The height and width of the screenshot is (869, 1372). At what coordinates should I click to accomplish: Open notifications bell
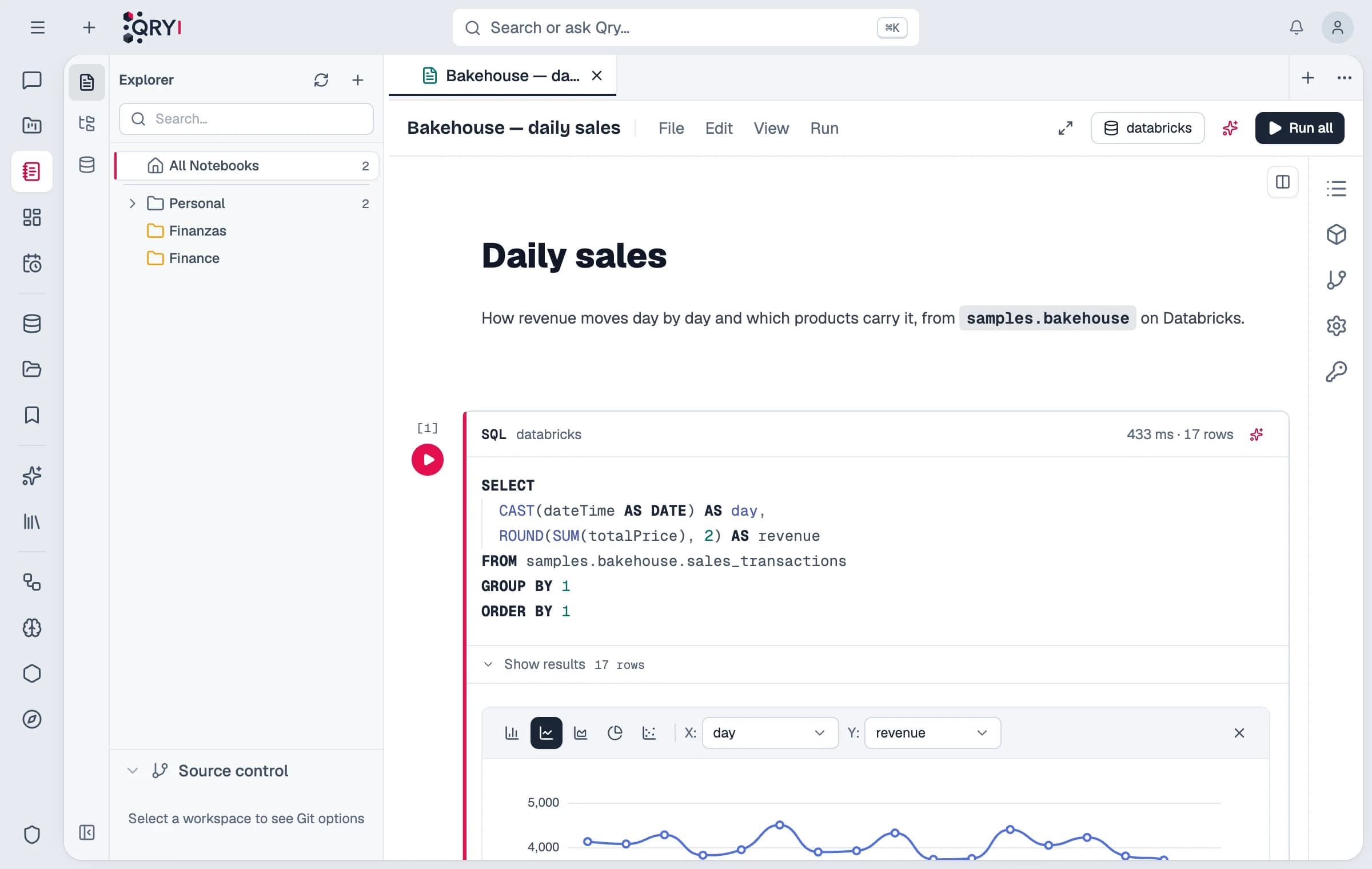(x=1296, y=27)
